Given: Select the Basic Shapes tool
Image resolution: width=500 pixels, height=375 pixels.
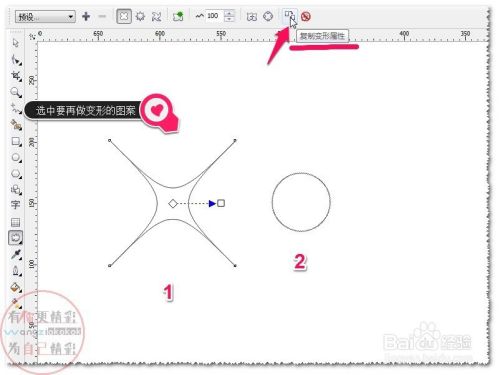Looking at the screenshot, I should pyautogui.click(x=16, y=190).
